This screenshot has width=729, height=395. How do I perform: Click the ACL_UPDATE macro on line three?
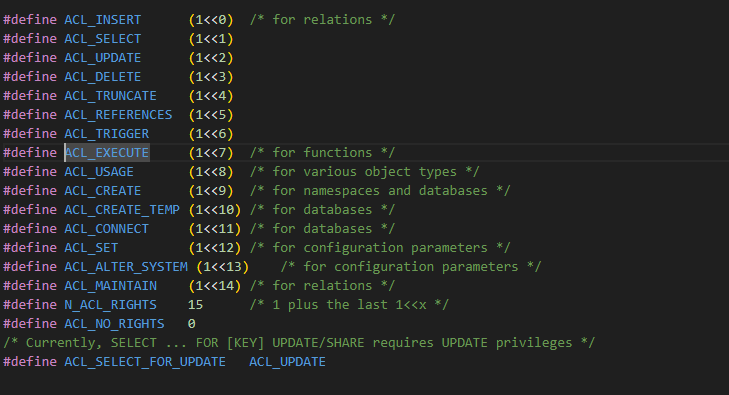pos(103,58)
